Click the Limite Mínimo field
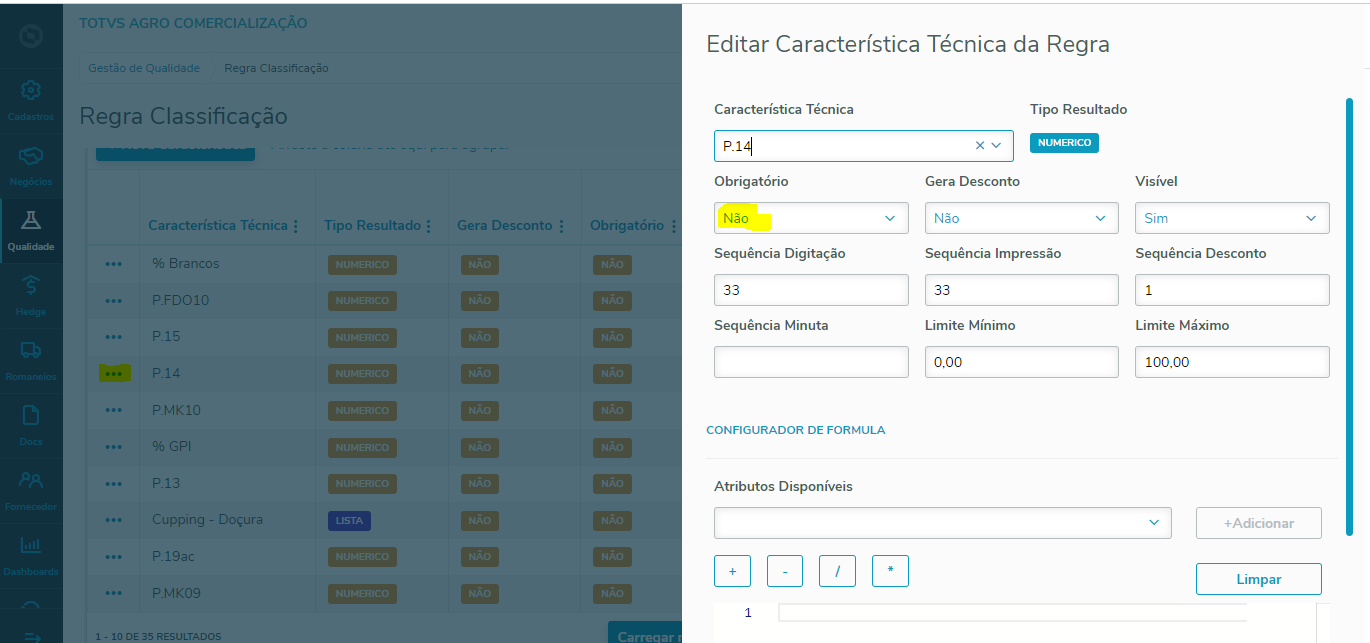This screenshot has height=643, width=1370. (1022, 362)
